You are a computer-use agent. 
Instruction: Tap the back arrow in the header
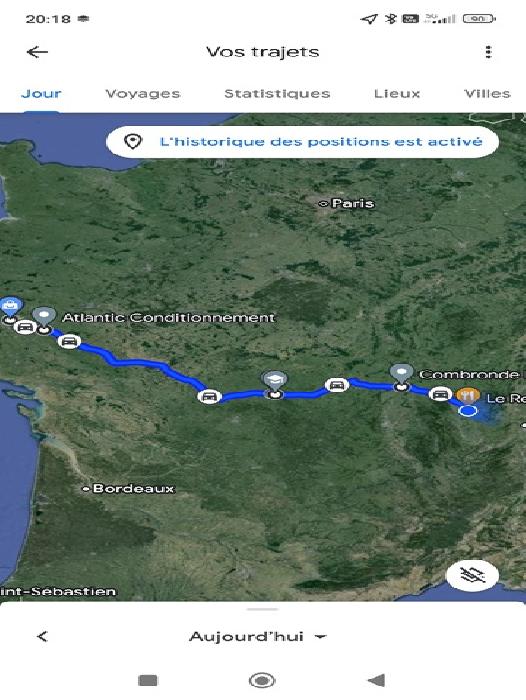click(38, 52)
